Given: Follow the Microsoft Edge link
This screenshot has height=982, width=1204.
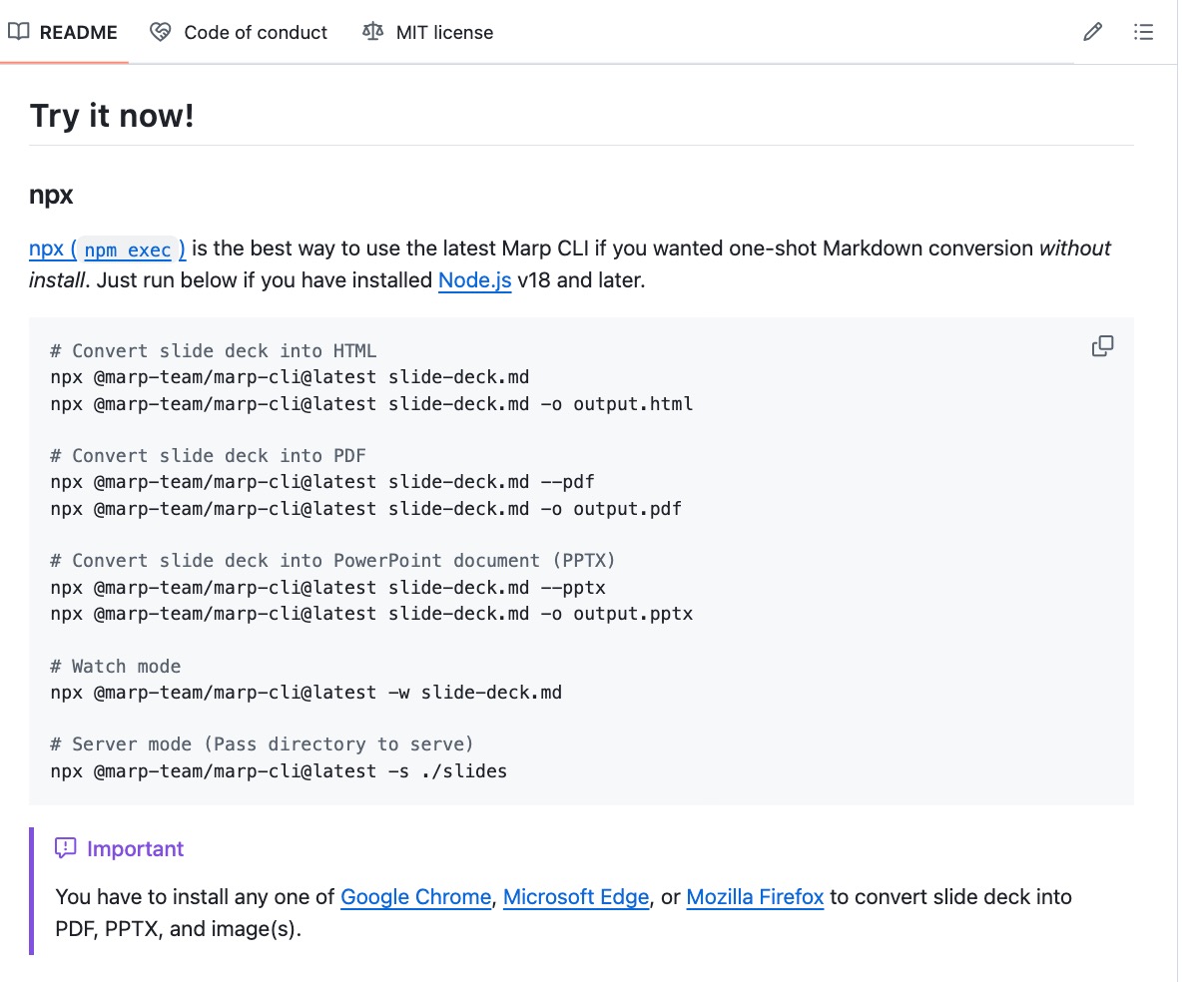Looking at the screenshot, I should 576,897.
